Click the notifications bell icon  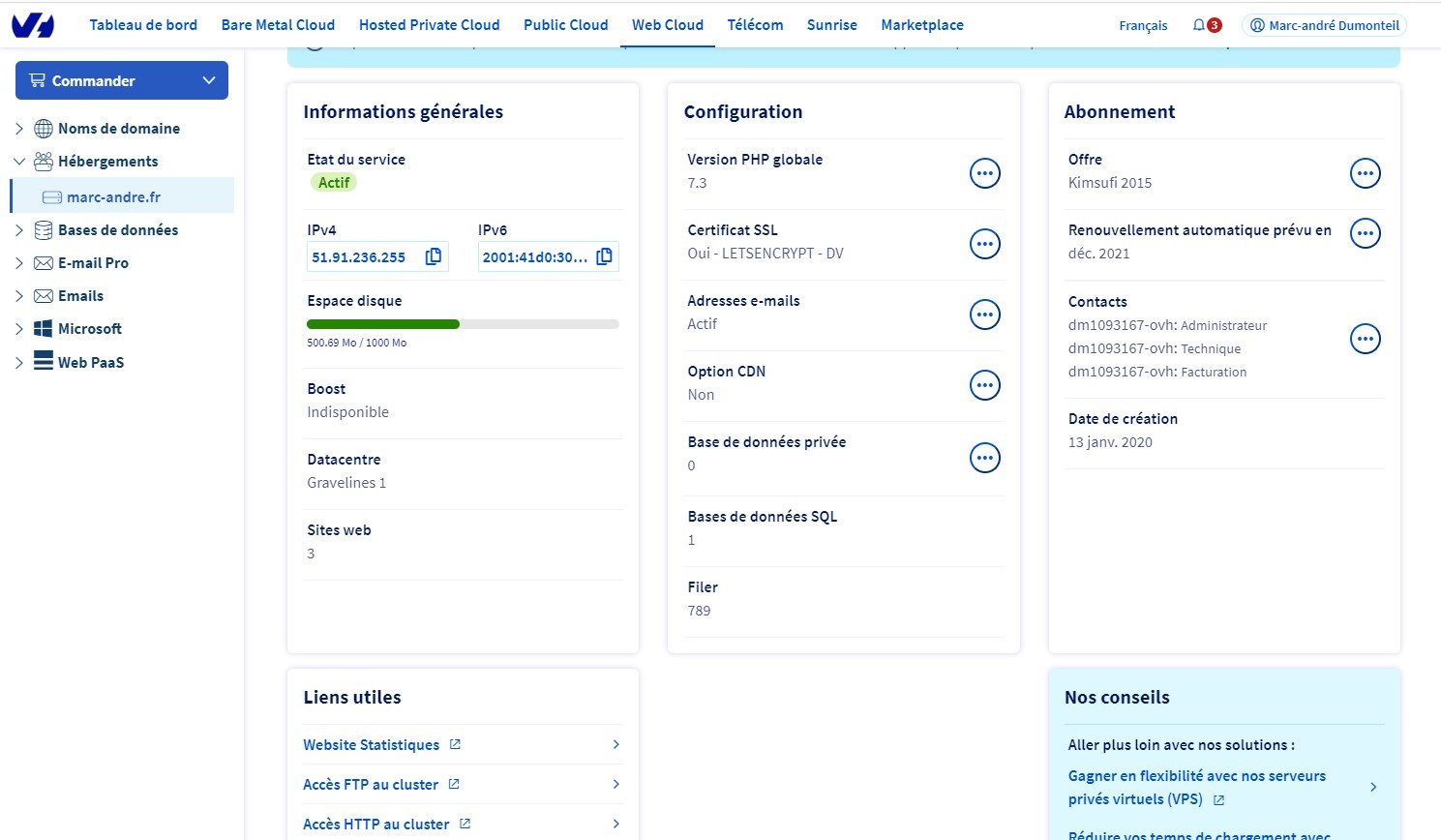click(1199, 25)
